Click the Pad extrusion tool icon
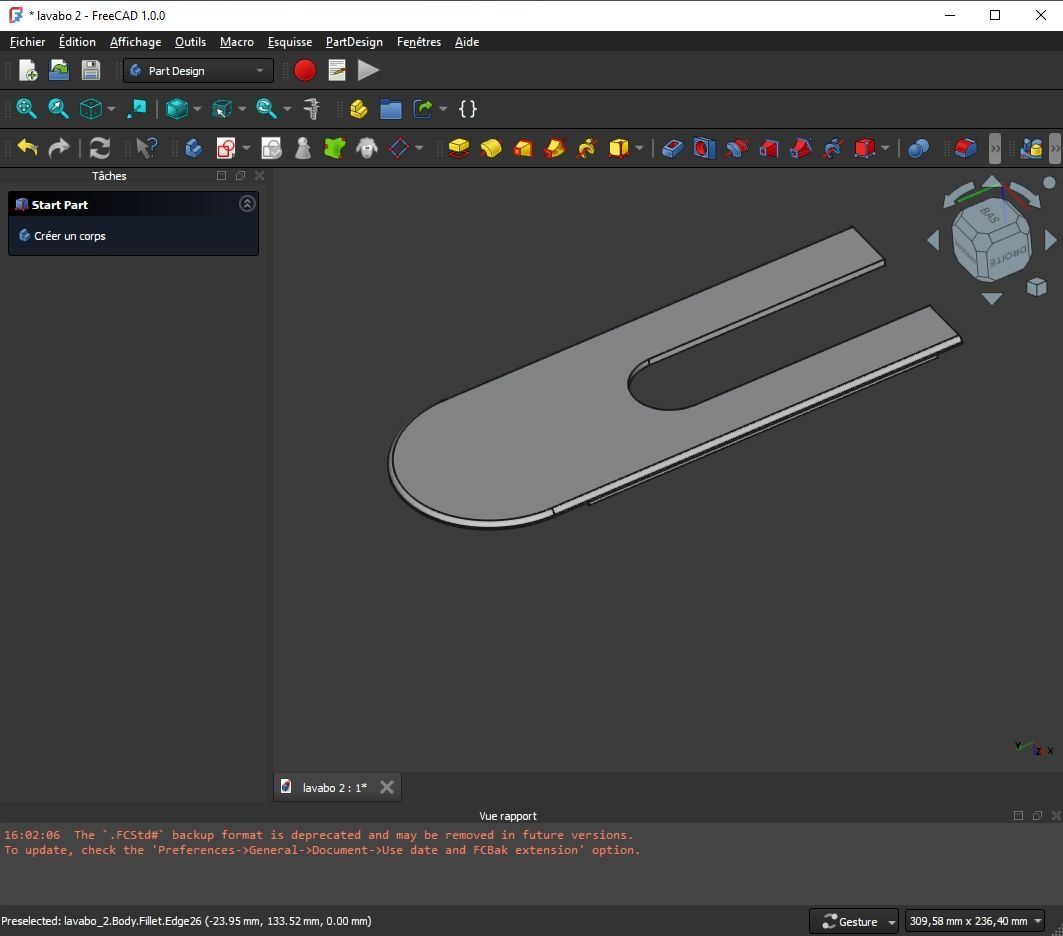The width and height of the screenshot is (1063, 936). (x=459, y=148)
